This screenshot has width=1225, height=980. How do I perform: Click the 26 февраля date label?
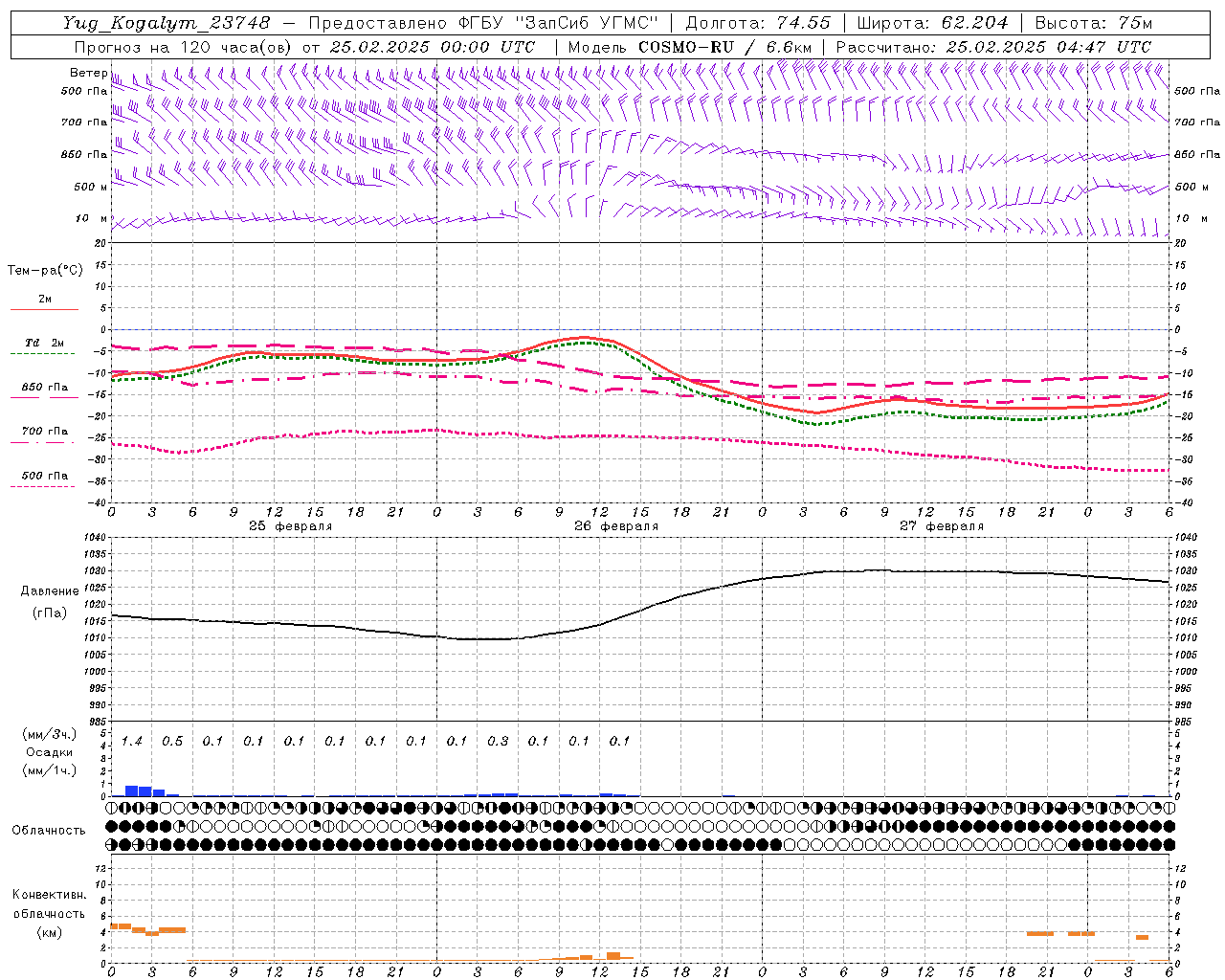[x=616, y=526]
